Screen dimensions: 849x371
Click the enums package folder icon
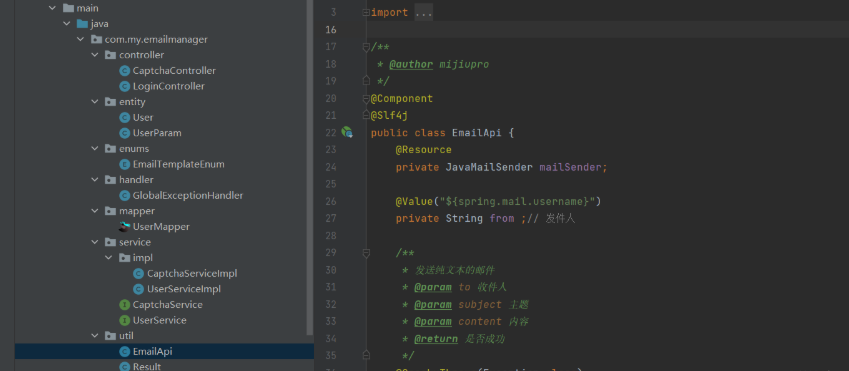[x=110, y=149]
